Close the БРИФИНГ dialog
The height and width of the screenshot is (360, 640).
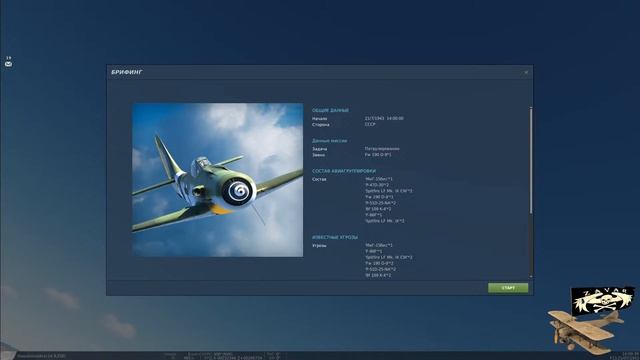pyautogui.click(x=526, y=72)
